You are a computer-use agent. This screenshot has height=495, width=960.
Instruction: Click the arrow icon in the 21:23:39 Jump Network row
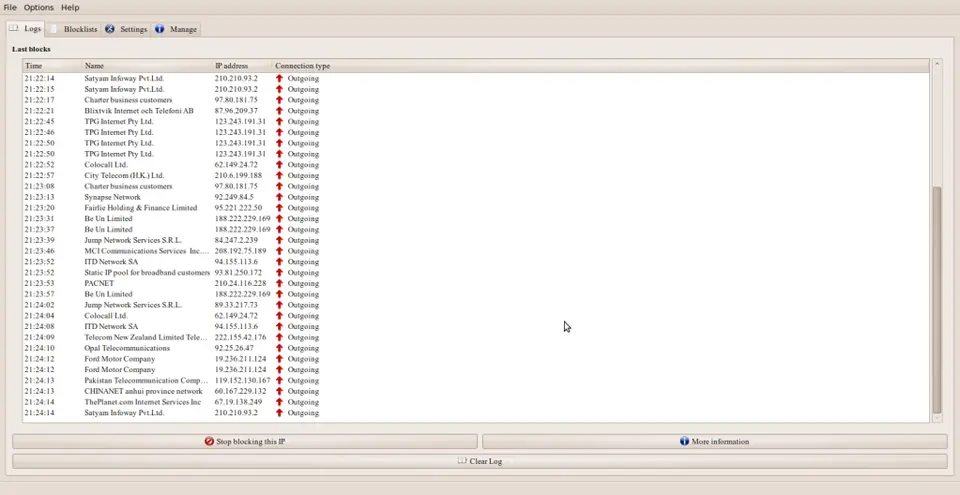(279, 240)
